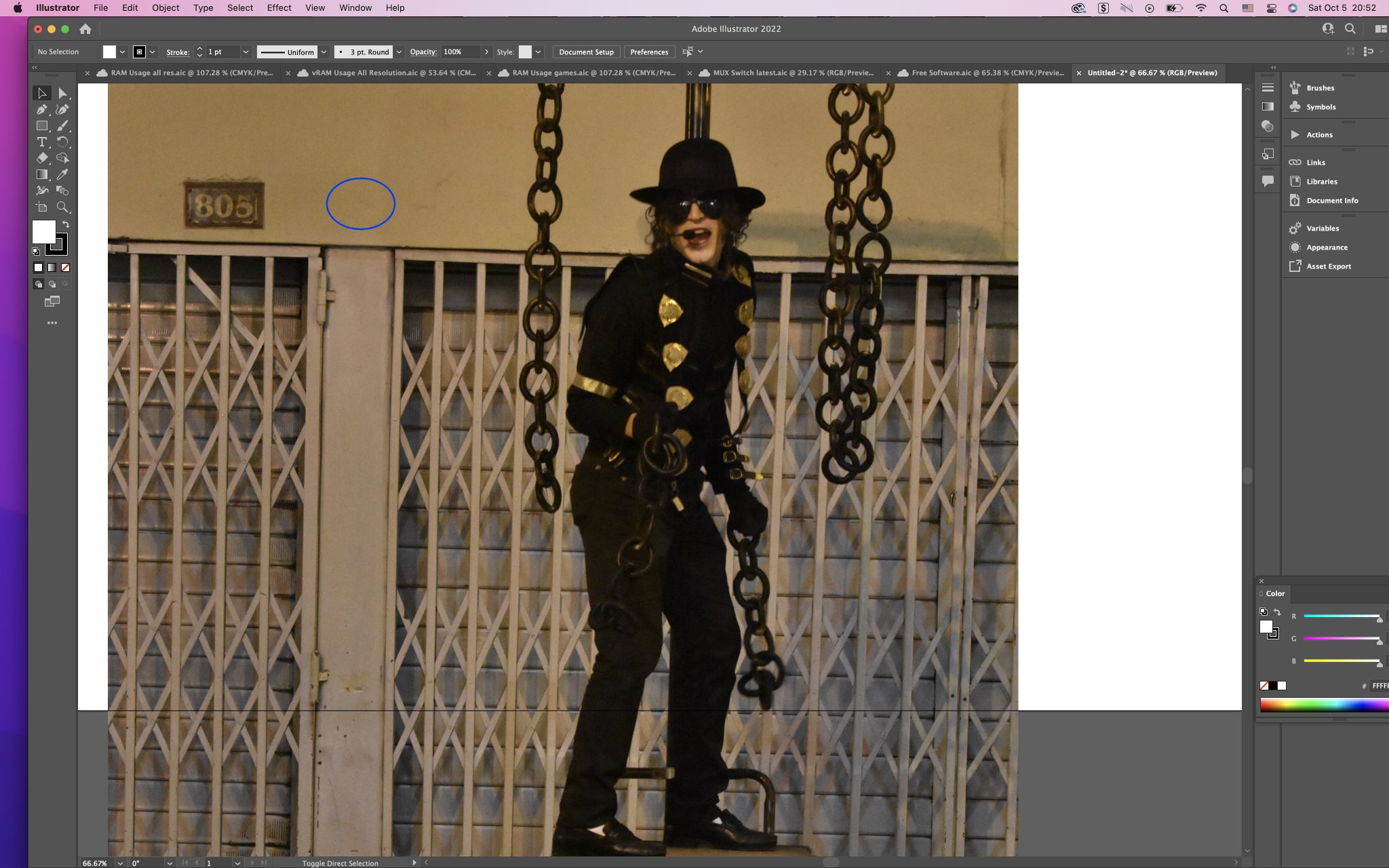Viewport: 1389px width, 868px height.
Task: Open the Effect menu
Action: tap(279, 8)
